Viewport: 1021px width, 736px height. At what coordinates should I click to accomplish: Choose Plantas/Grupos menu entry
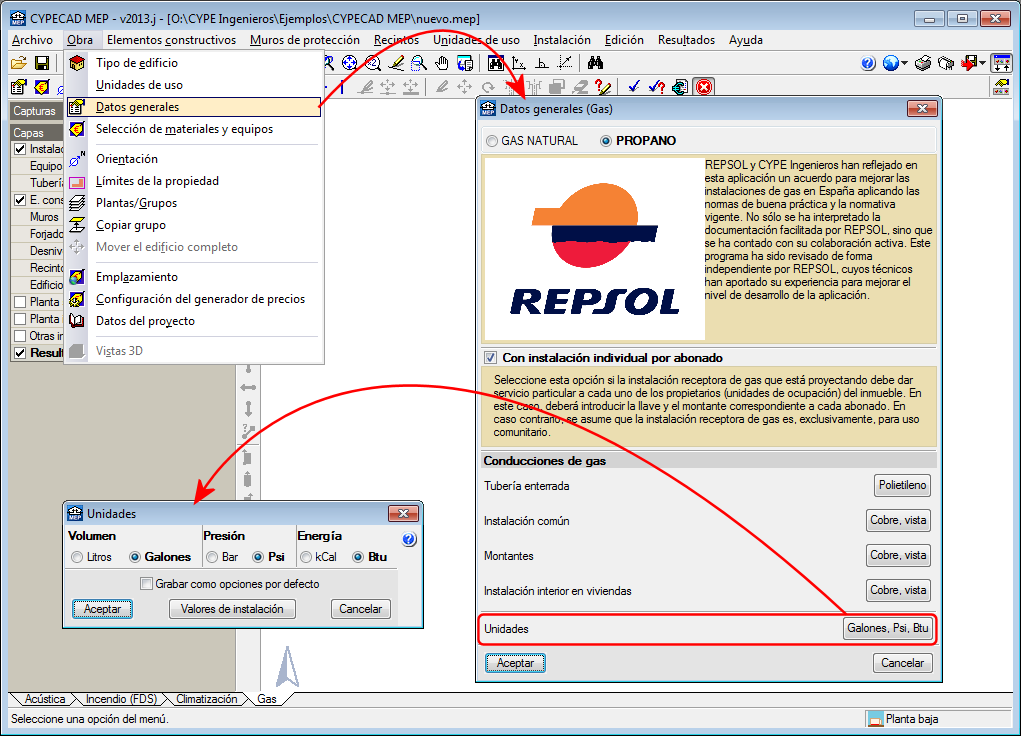pyautogui.click(x=193, y=203)
